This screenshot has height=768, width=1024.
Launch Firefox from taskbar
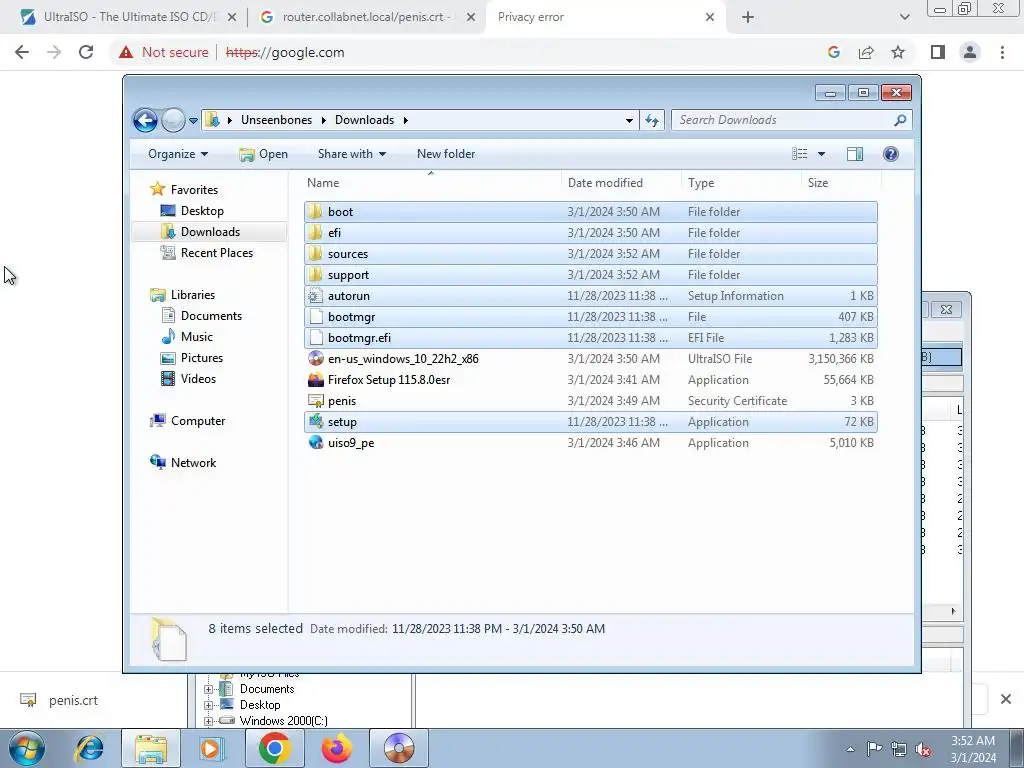336,748
